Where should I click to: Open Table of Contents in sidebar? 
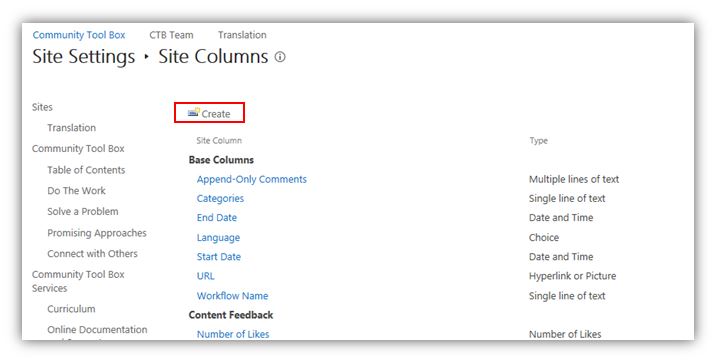tap(86, 170)
